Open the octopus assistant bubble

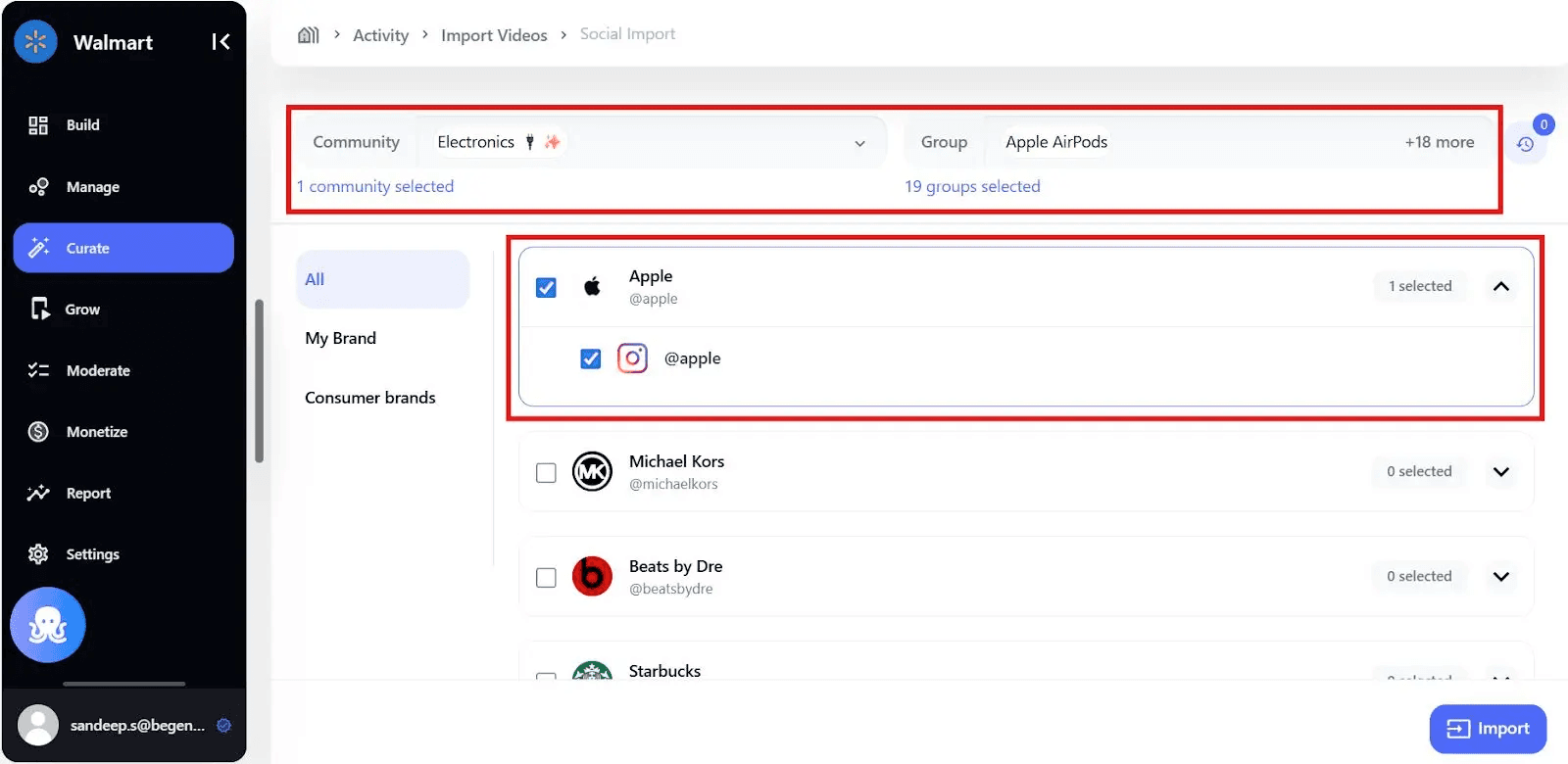click(x=48, y=625)
